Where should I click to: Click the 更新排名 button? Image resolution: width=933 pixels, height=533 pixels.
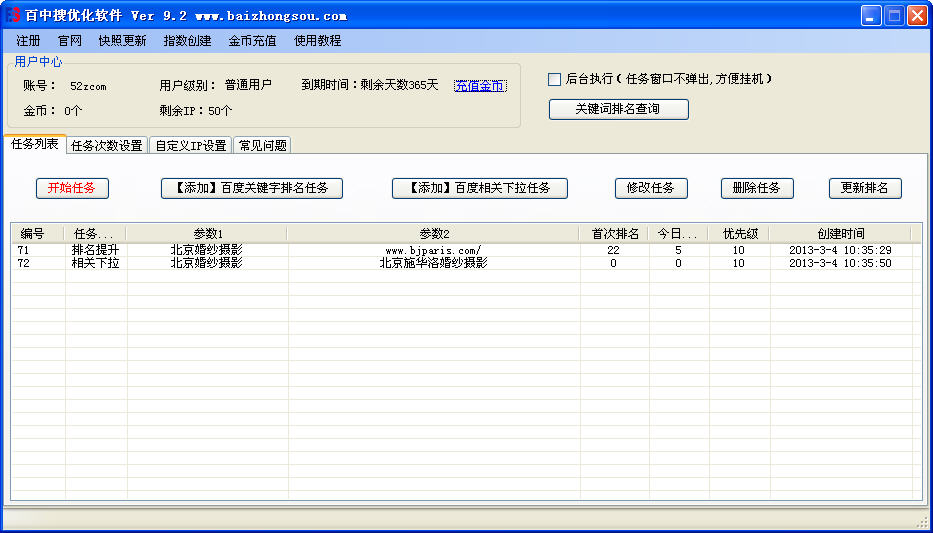pos(865,188)
